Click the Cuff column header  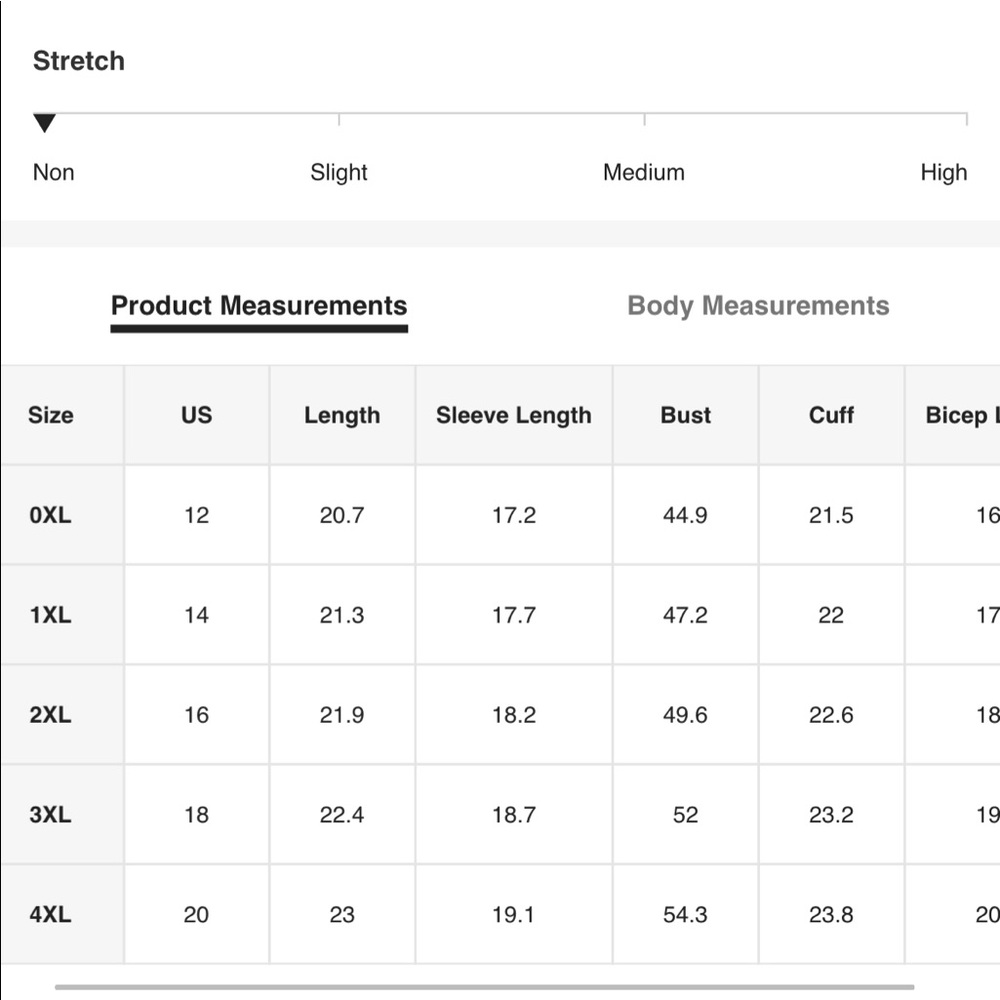coord(831,415)
